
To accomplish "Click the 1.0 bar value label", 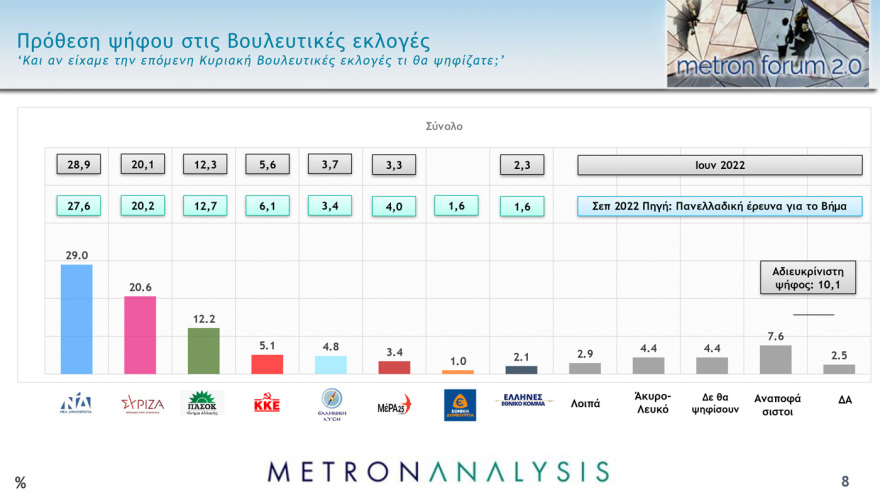I will click(458, 361).
